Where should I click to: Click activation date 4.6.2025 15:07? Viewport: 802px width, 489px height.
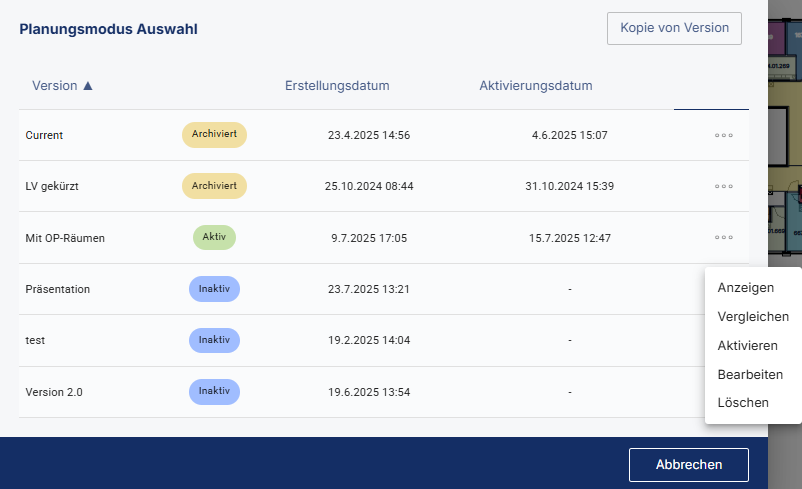point(570,135)
